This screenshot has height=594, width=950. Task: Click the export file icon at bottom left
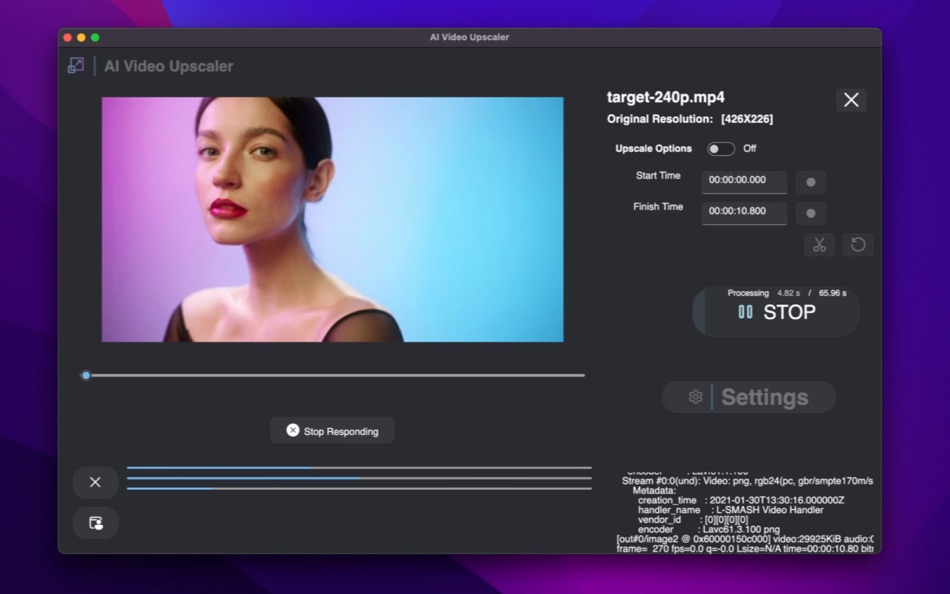(x=95, y=522)
